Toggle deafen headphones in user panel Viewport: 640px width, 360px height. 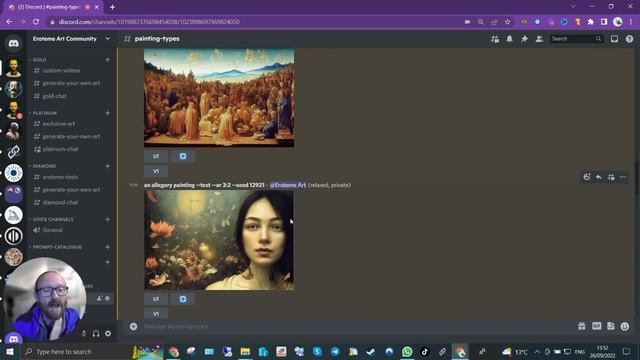click(96, 333)
